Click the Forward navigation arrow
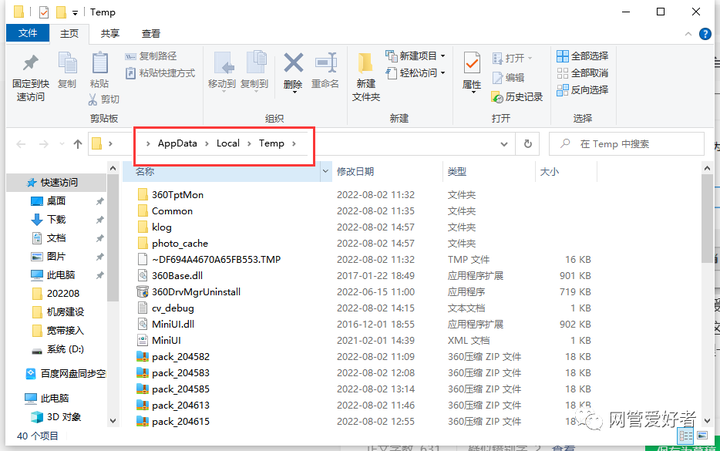Screen dimensions: 720x451 pyautogui.click(x=44, y=144)
